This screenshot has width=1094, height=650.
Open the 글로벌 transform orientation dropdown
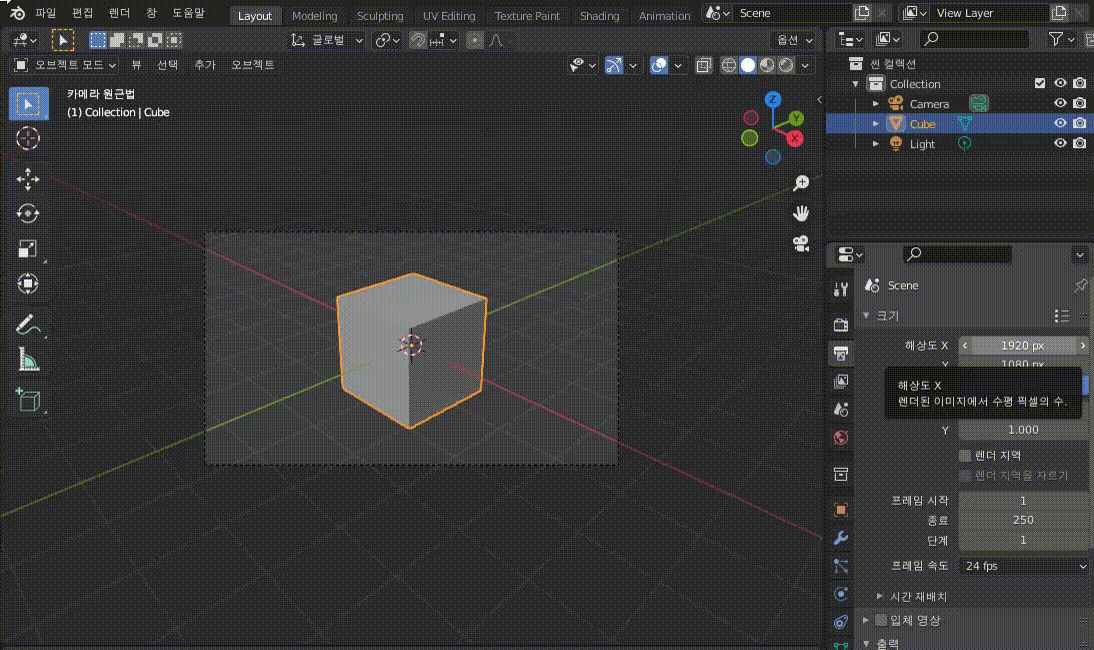pyautogui.click(x=327, y=40)
